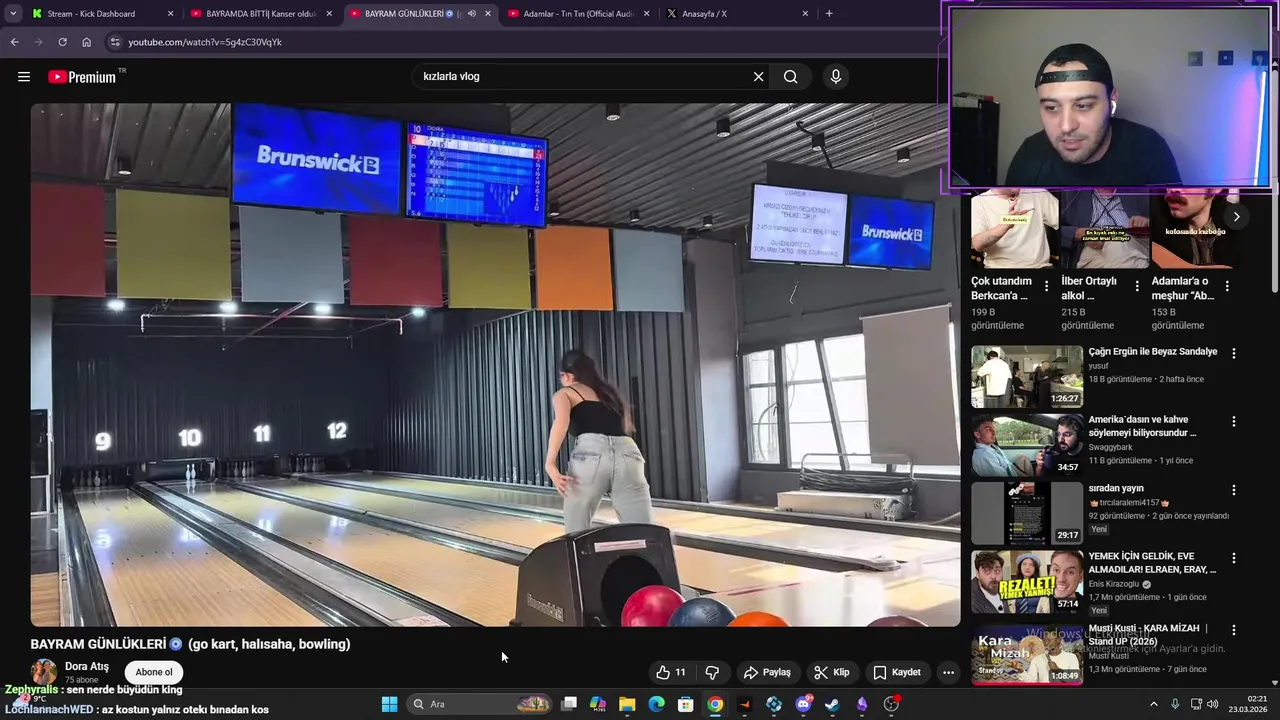Image resolution: width=1280 pixels, height=720 pixels.
Task: Open tırcılaralemi4157 channel link
Action: point(1129,502)
